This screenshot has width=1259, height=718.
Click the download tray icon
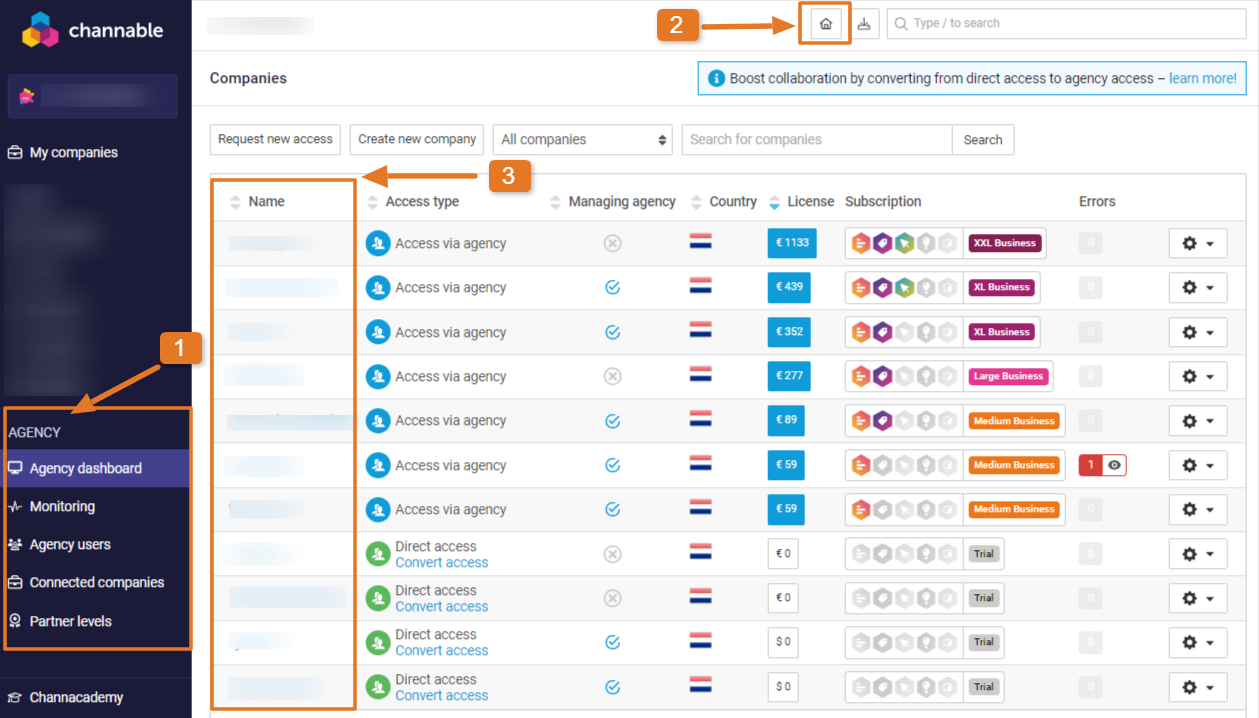(x=864, y=24)
